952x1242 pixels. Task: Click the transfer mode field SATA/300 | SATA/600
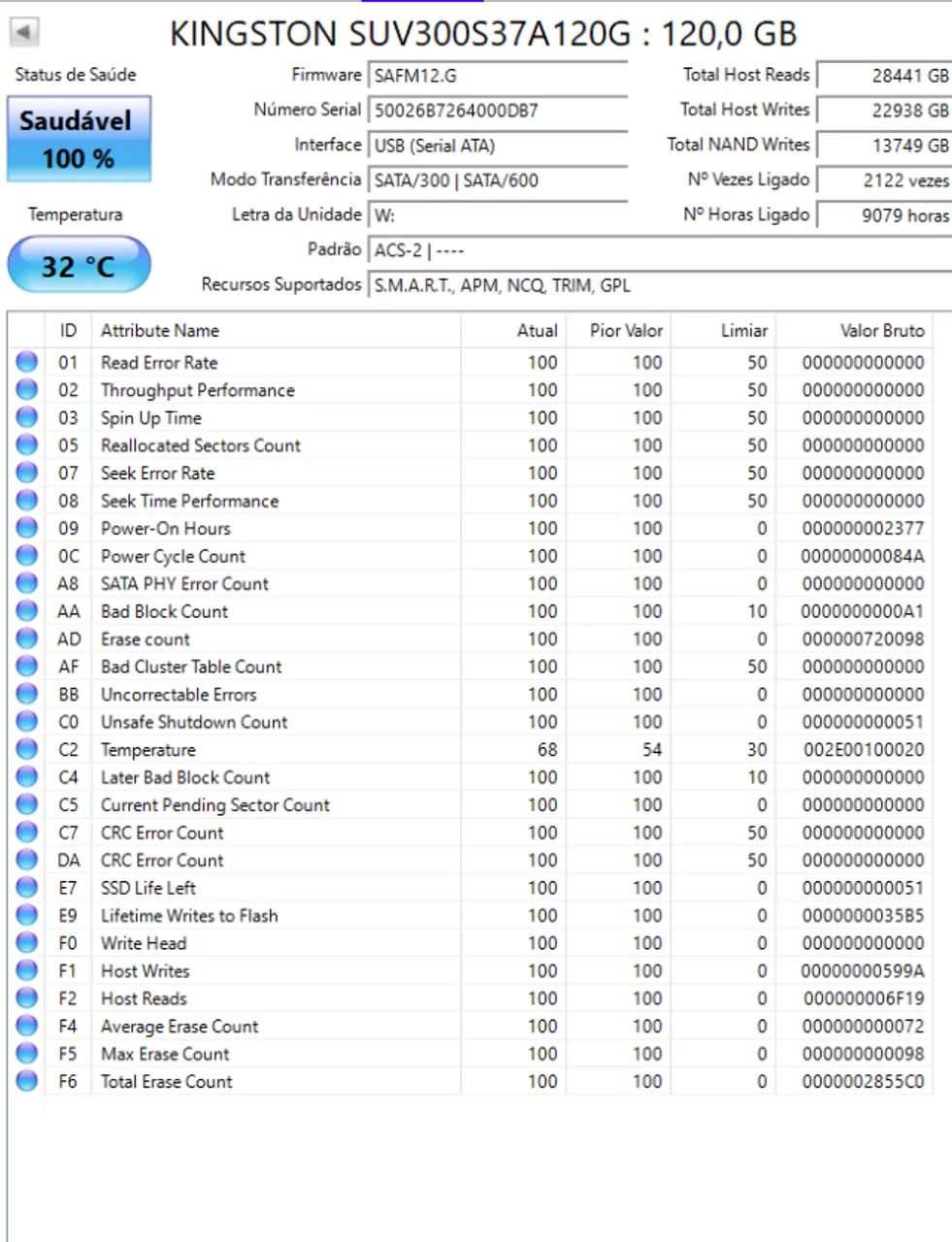point(498,180)
